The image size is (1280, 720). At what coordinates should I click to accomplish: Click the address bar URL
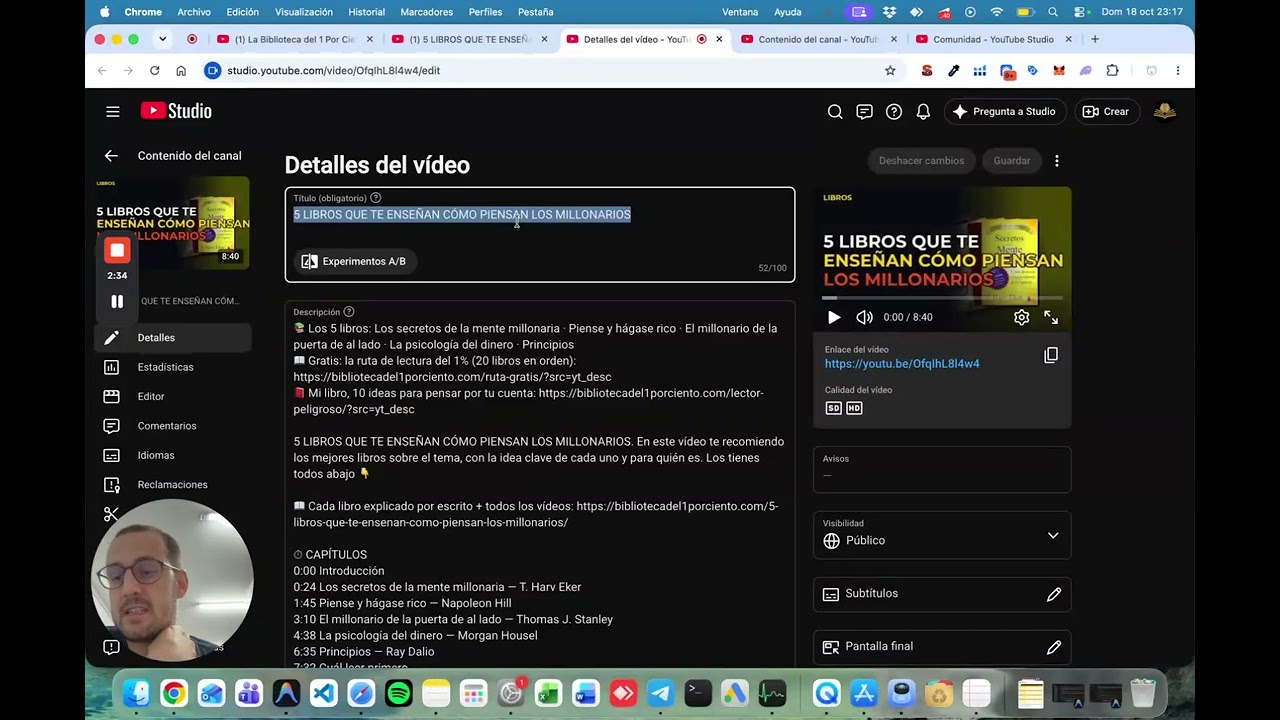334,71
